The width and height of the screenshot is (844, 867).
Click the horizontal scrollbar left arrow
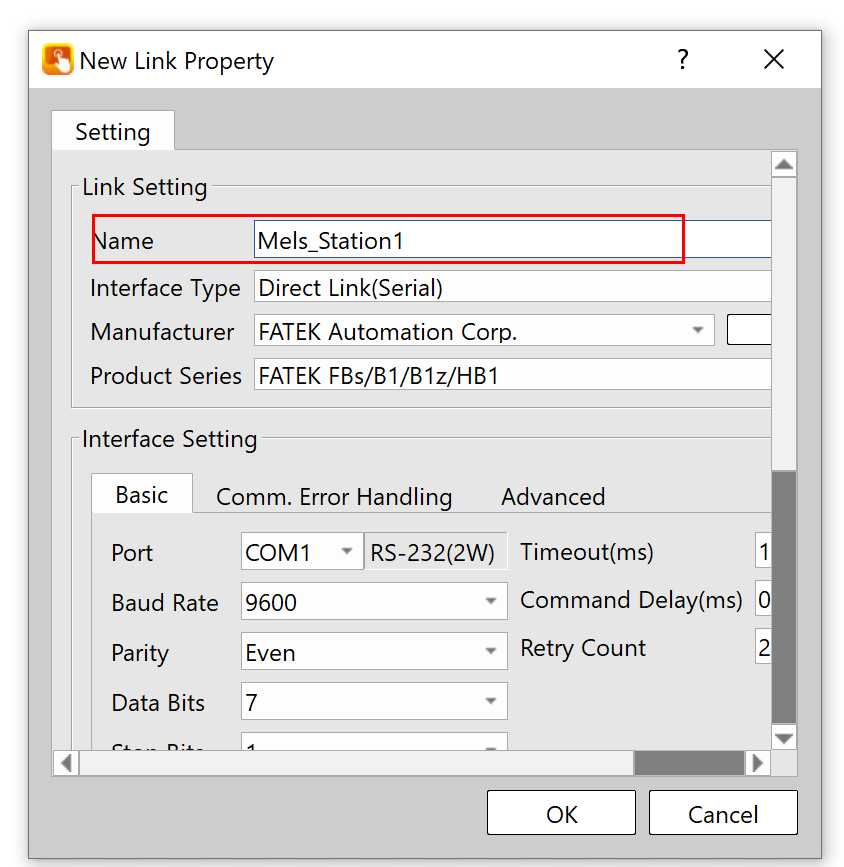point(66,763)
